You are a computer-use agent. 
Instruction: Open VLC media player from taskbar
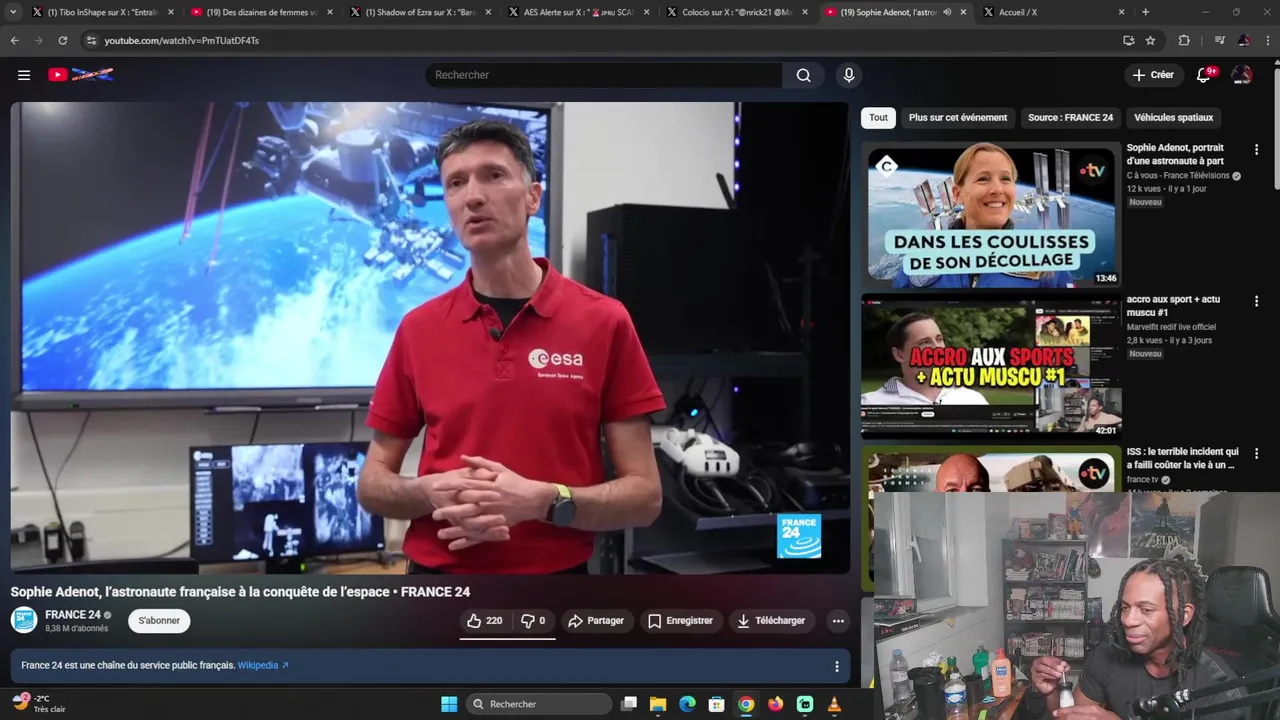click(834, 704)
